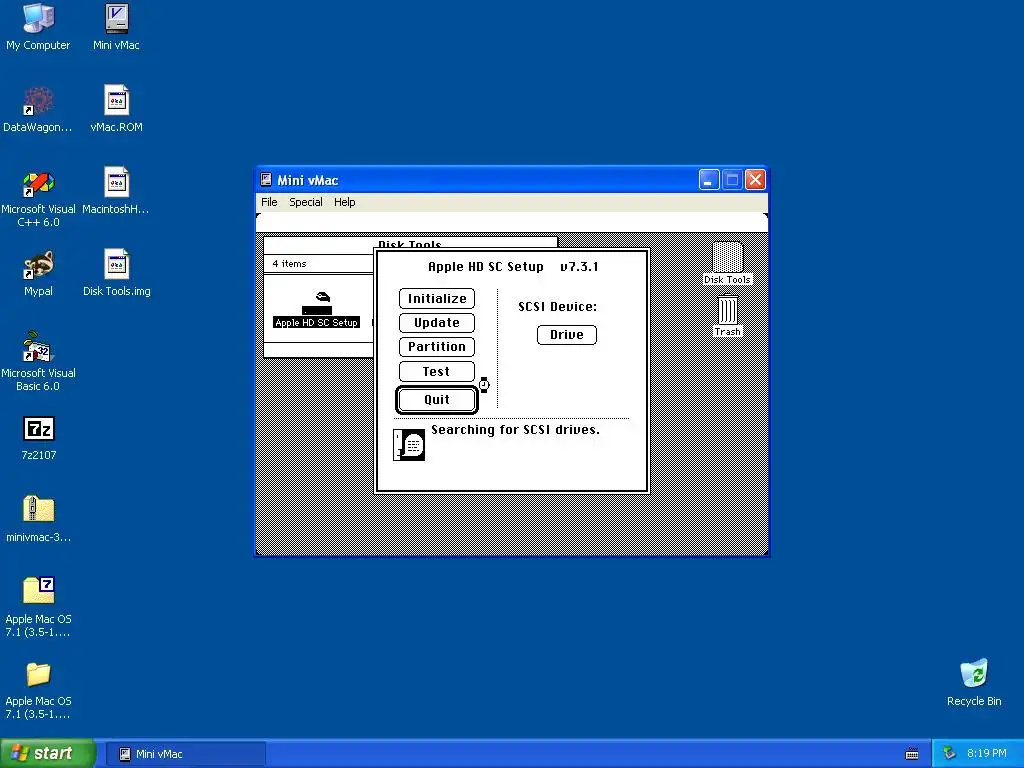Open the Special menu in Mini vMac
Viewport: 1024px width, 768px height.
pyautogui.click(x=306, y=202)
